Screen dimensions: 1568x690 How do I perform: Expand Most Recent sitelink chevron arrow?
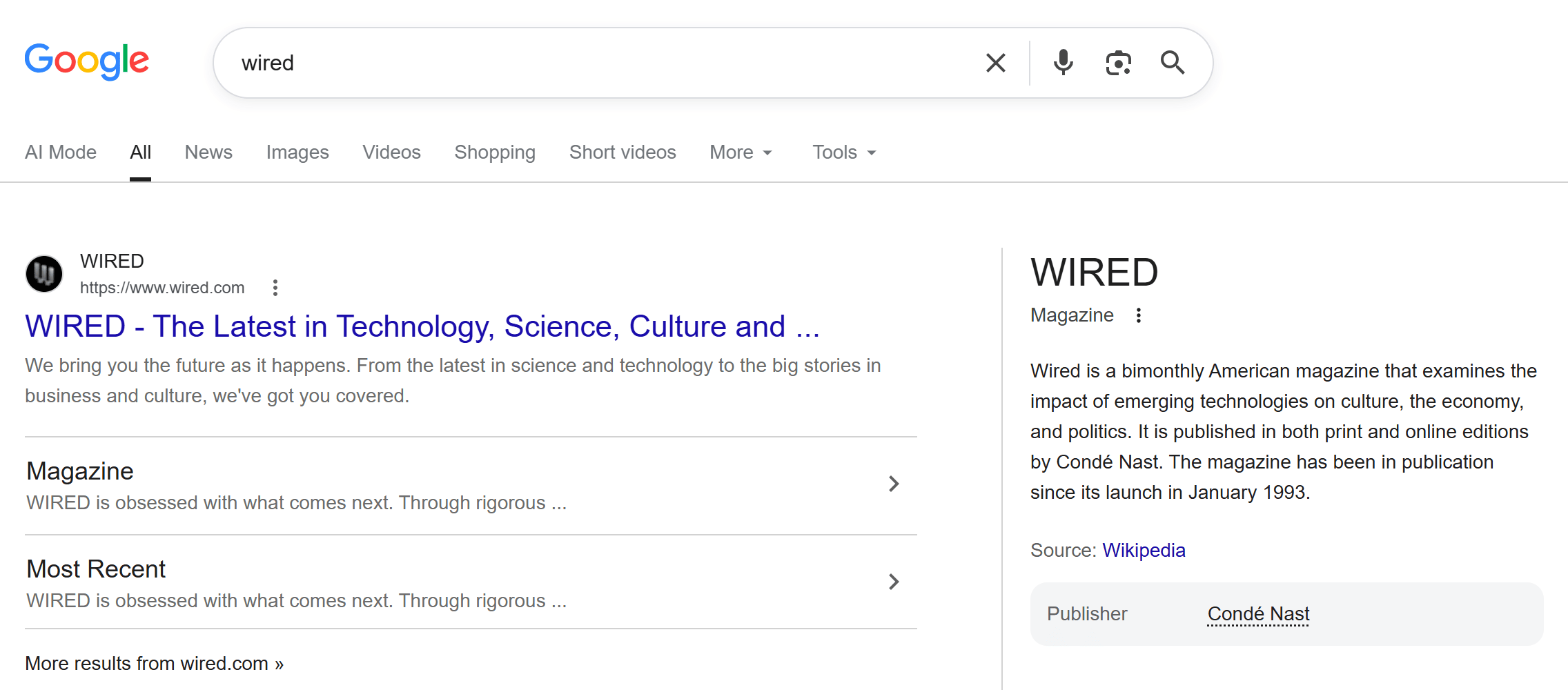click(894, 582)
